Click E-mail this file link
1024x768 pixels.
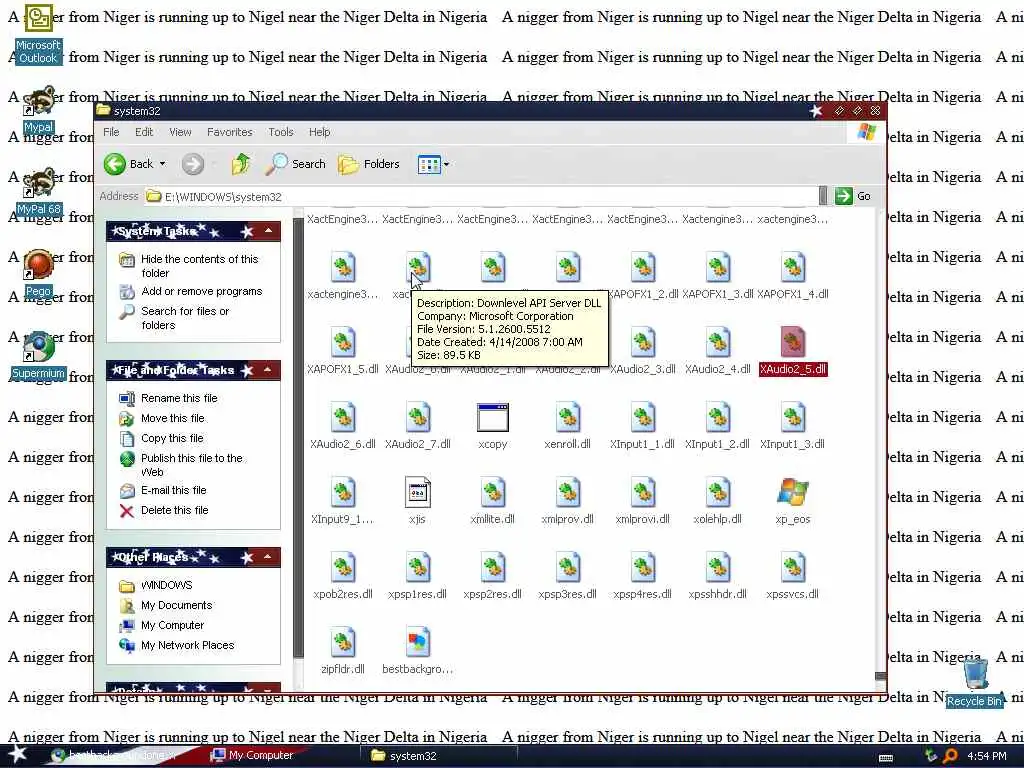[173, 490]
